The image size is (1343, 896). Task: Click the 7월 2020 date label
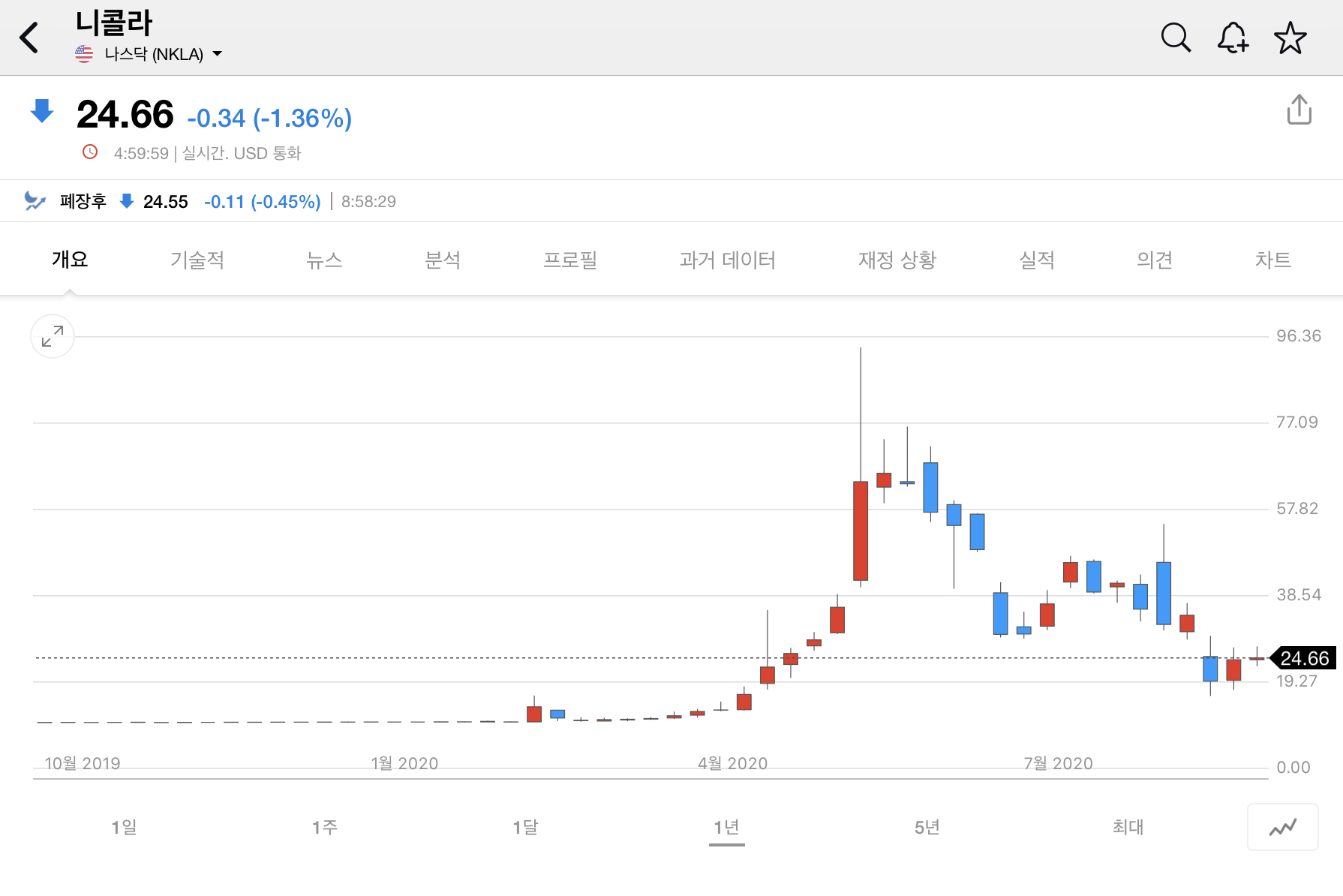1058,763
